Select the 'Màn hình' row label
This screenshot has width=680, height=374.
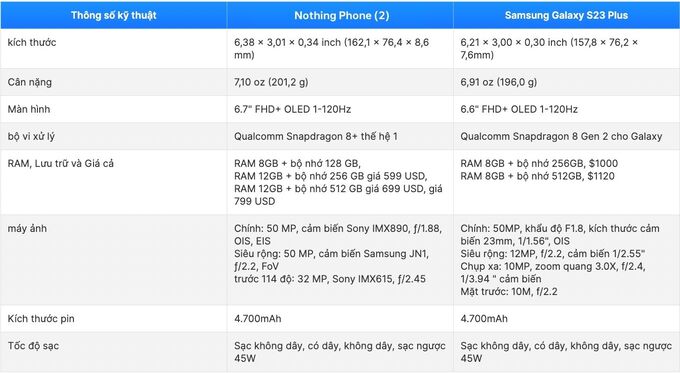click(29, 109)
